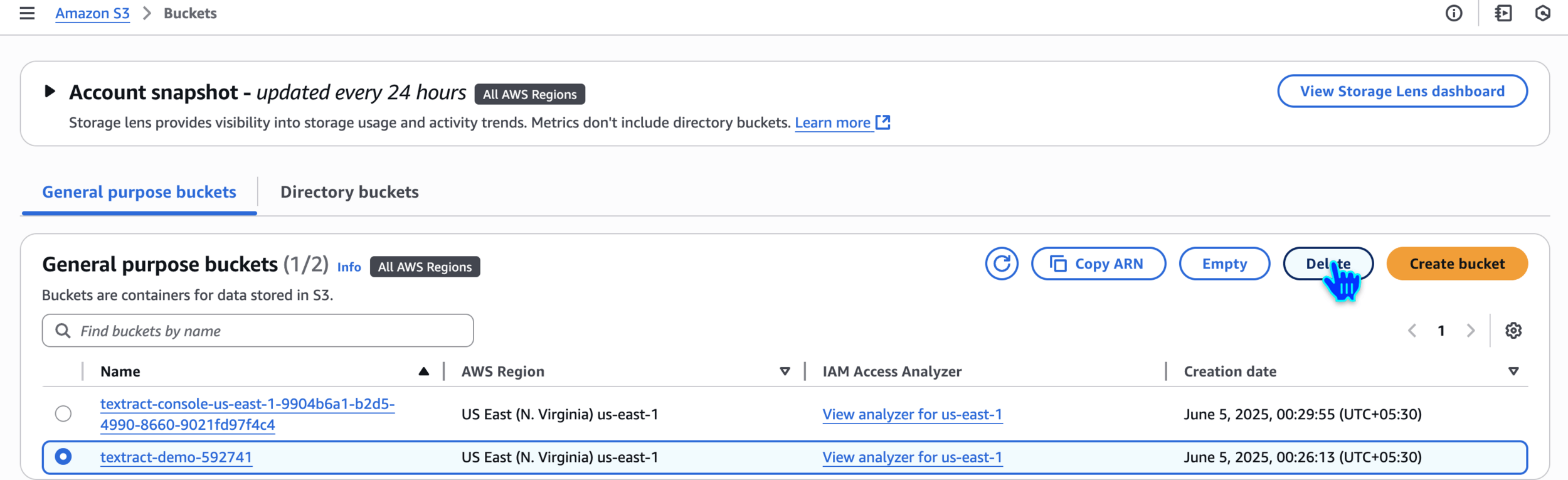
Task: Click the region cell in textract-demo-592741 row
Action: point(559,457)
